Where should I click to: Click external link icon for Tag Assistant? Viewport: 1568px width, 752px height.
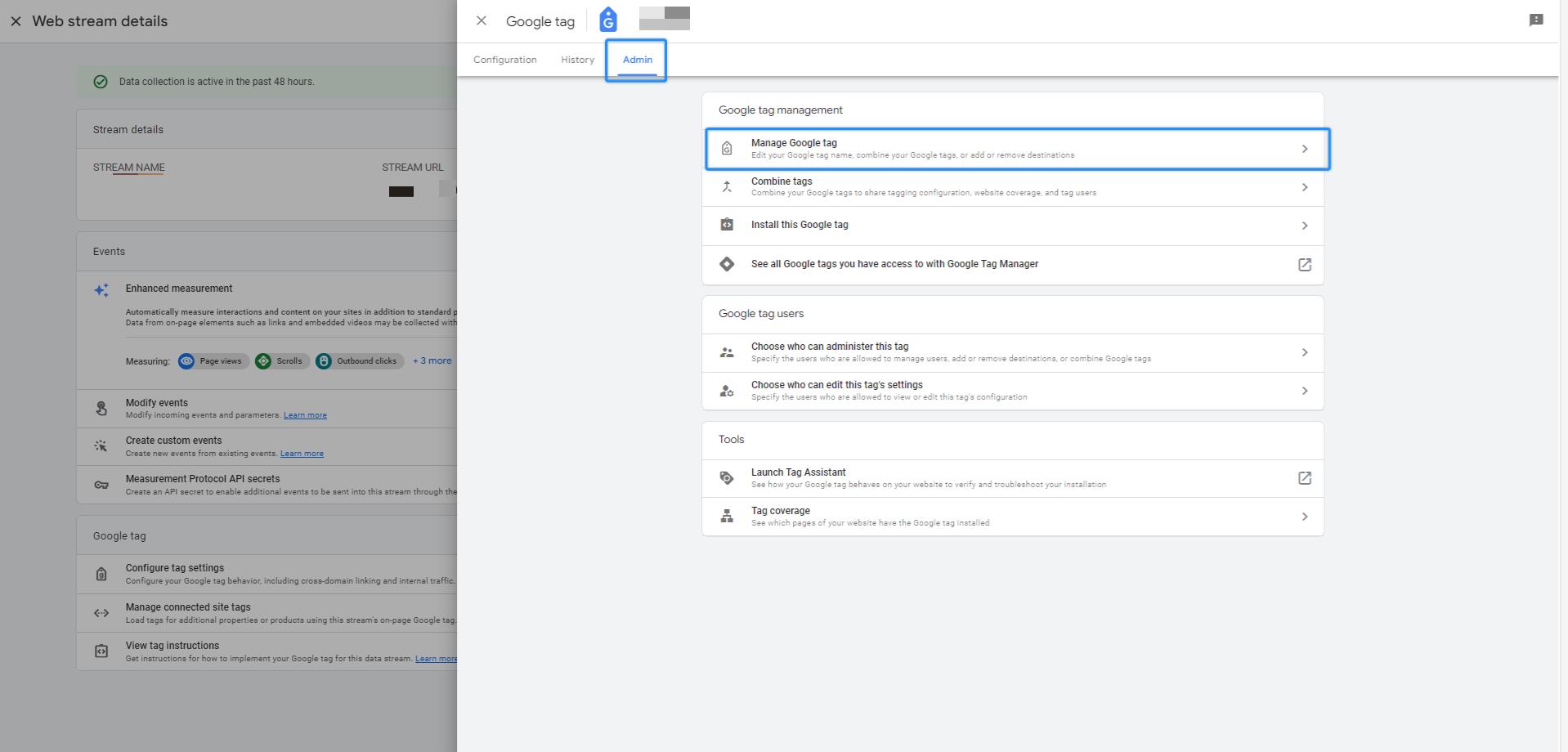pyautogui.click(x=1305, y=478)
